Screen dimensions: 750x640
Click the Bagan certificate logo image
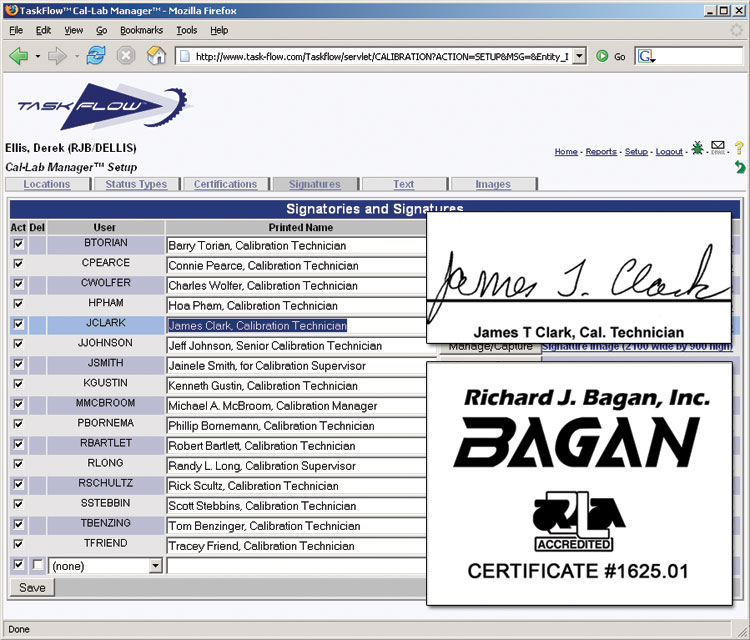pyautogui.click(x=579, y=484)
